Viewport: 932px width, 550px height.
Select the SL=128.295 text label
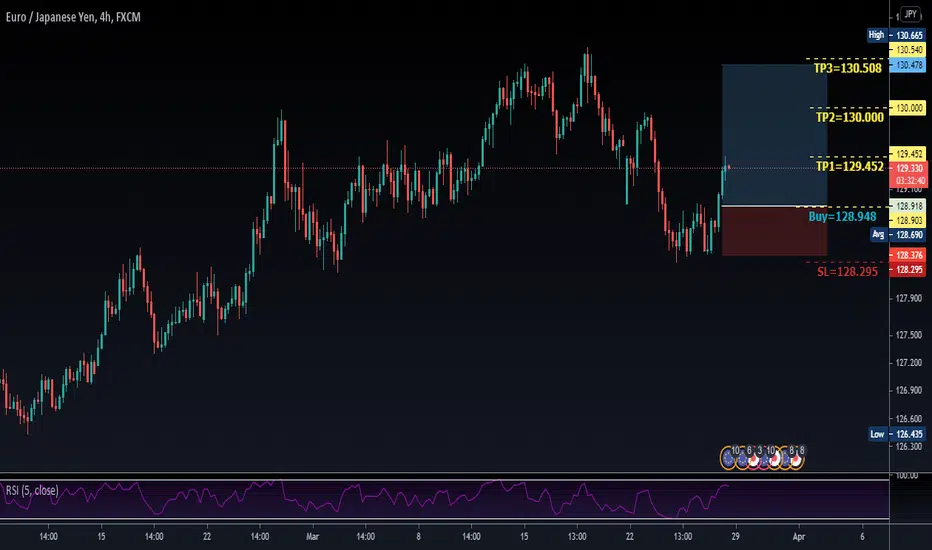coord(847,272)
